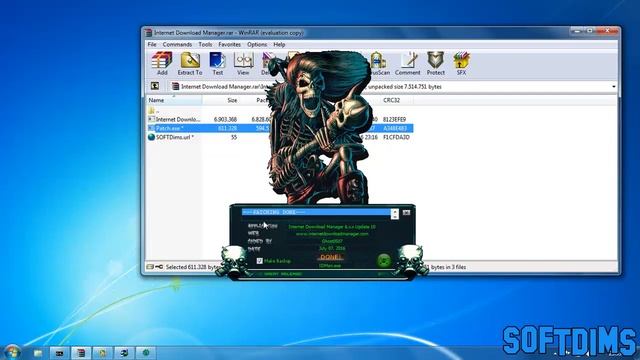Click the WinRAR books taskbar icon
This screenshot has height=360, width=640.
(x=81, y=353)
